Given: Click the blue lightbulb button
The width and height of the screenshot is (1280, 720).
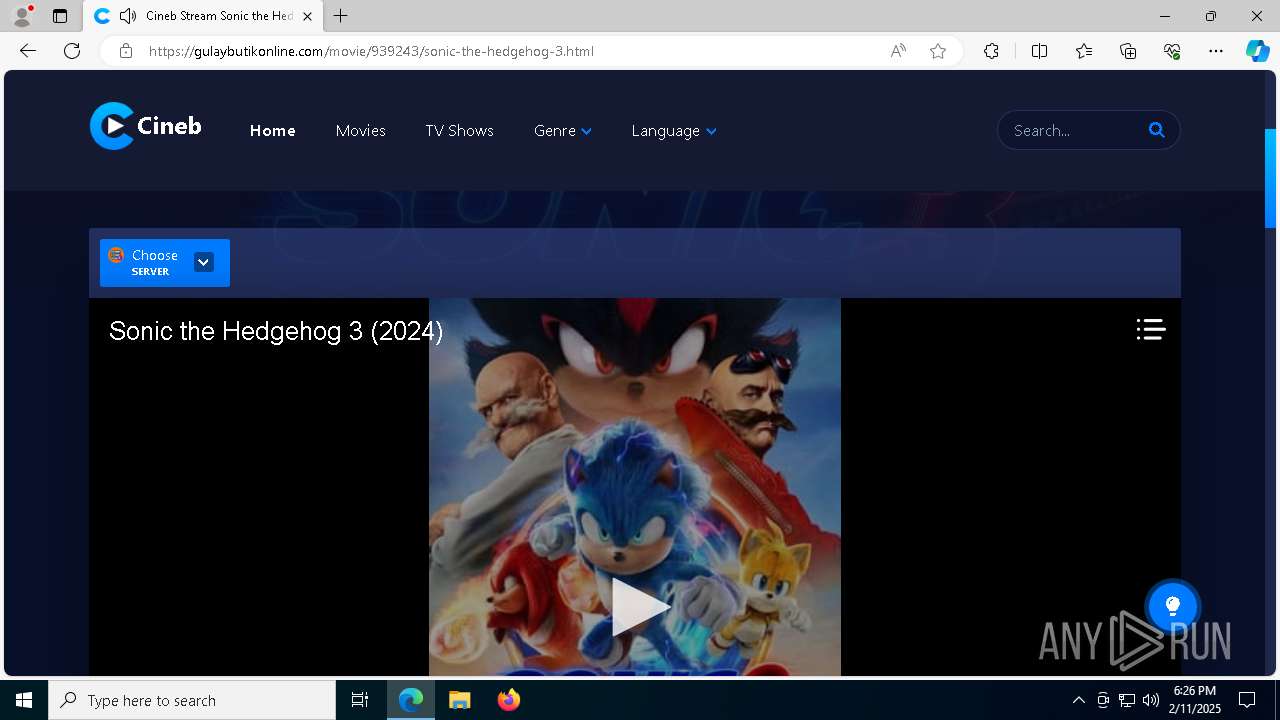Looking at the screenshot, I should point(1173,606).
